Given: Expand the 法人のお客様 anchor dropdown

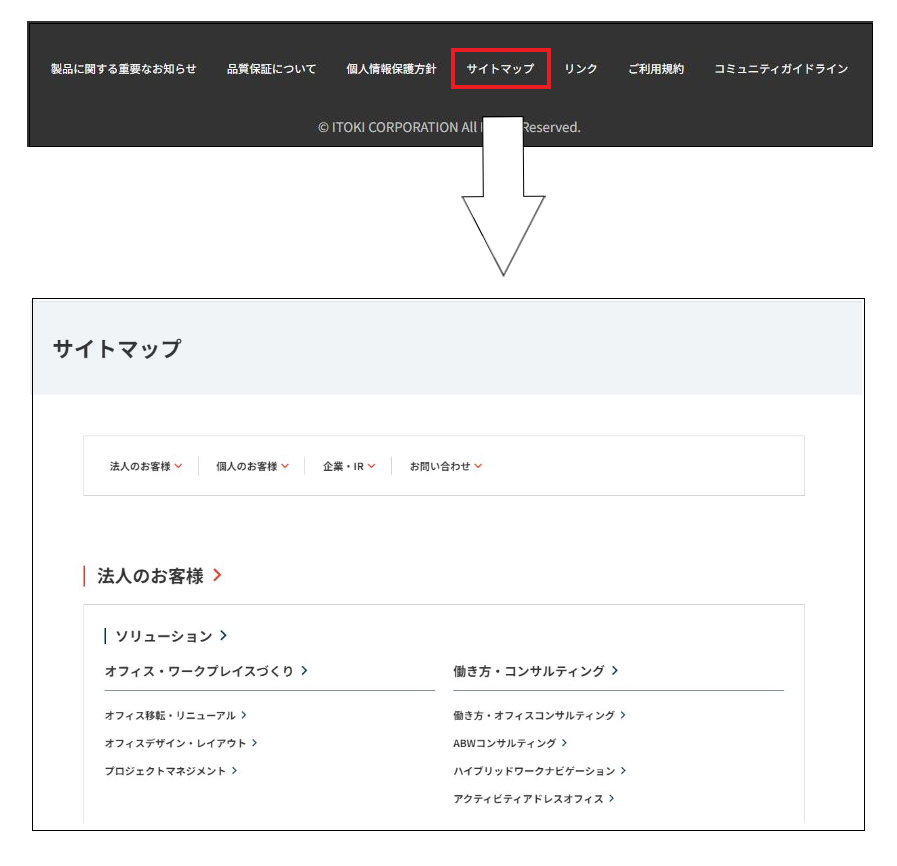Looking at the screenshot, I should tap(146, 466).
